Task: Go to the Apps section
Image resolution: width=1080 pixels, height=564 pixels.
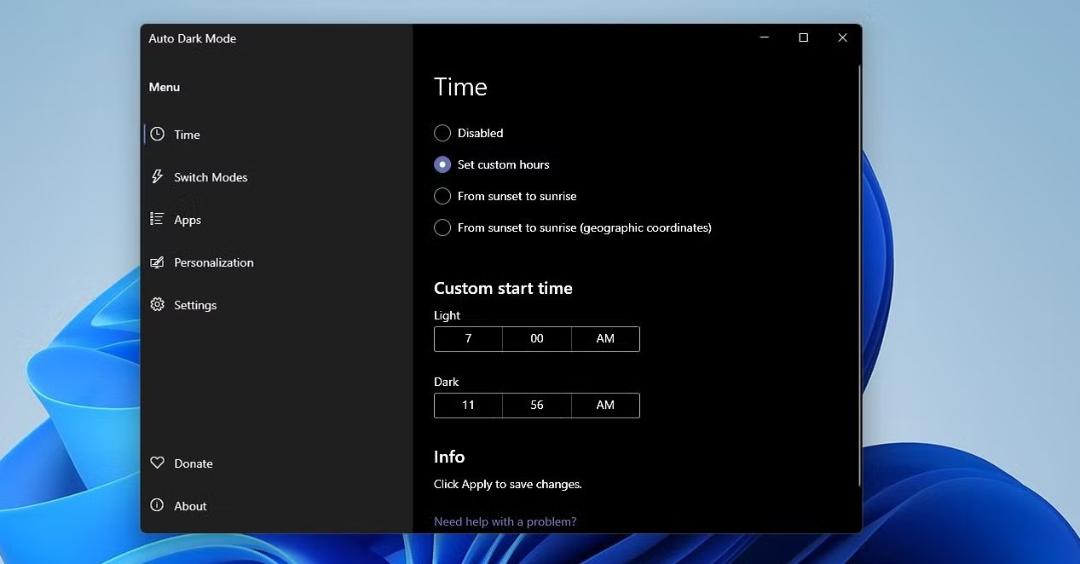Action: 187,220
